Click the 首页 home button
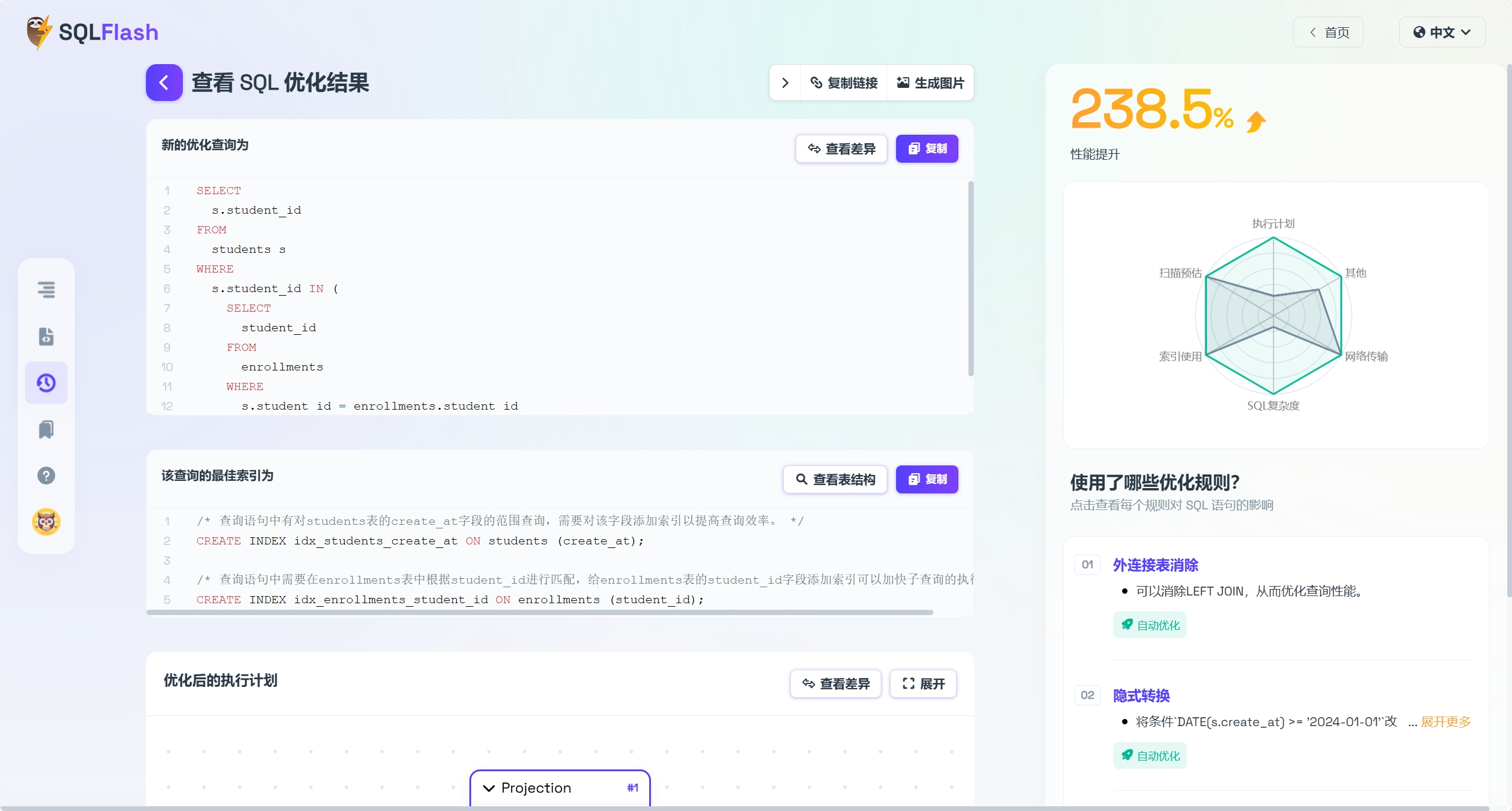The image size is (1512, 811). click(x=1328, y=32)
